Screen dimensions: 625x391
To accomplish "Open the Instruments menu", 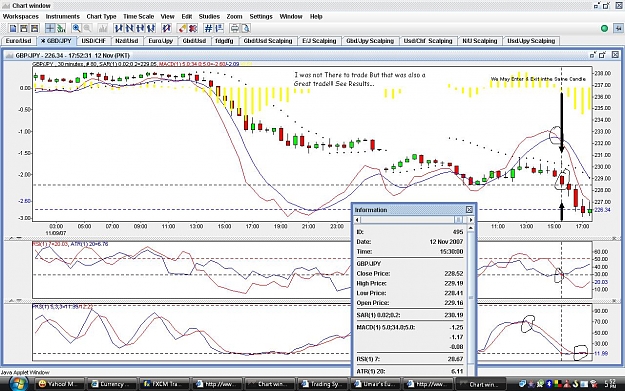I will coord(63,16).
